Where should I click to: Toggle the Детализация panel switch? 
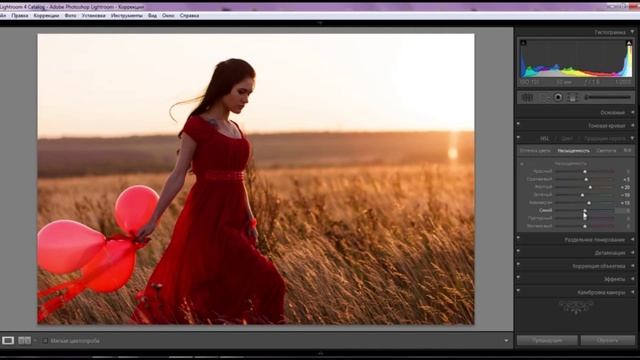pyautogui.click(x=518, y=251)
